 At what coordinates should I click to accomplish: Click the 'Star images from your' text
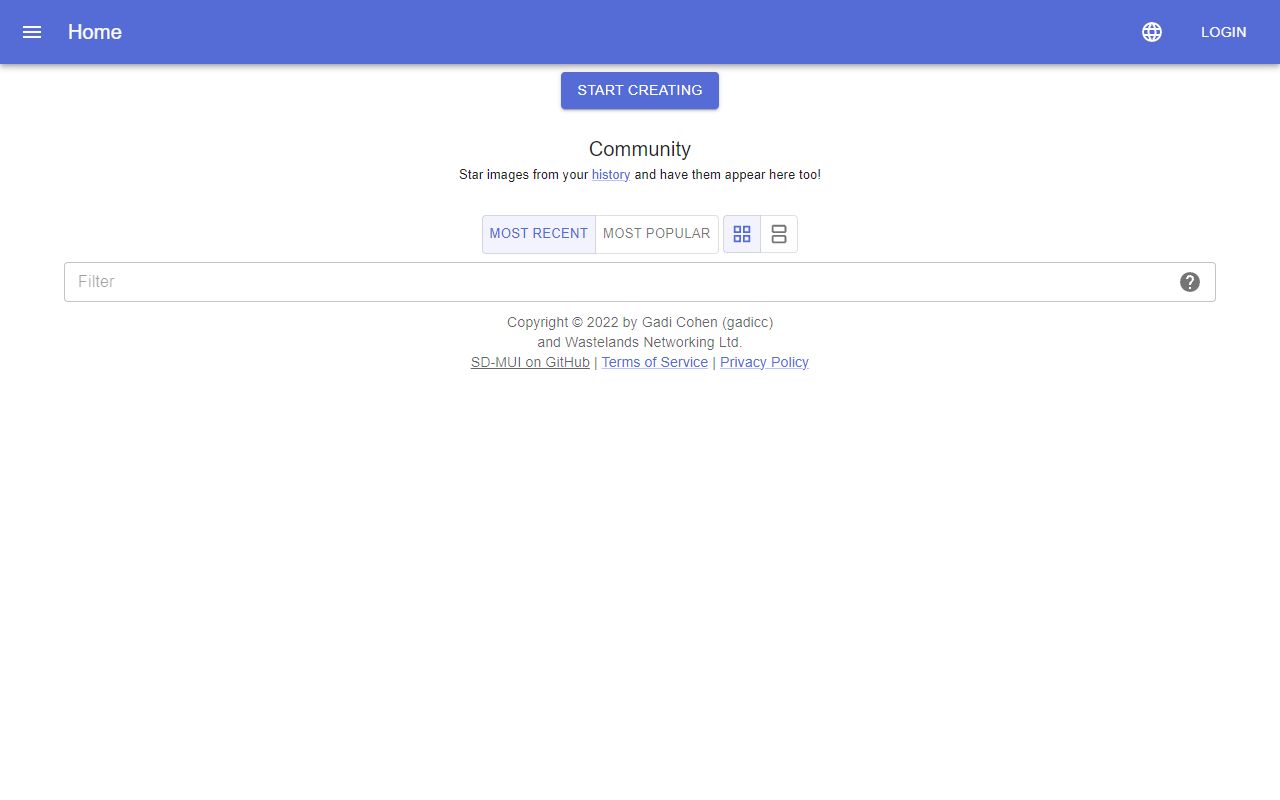coord(523,175)
